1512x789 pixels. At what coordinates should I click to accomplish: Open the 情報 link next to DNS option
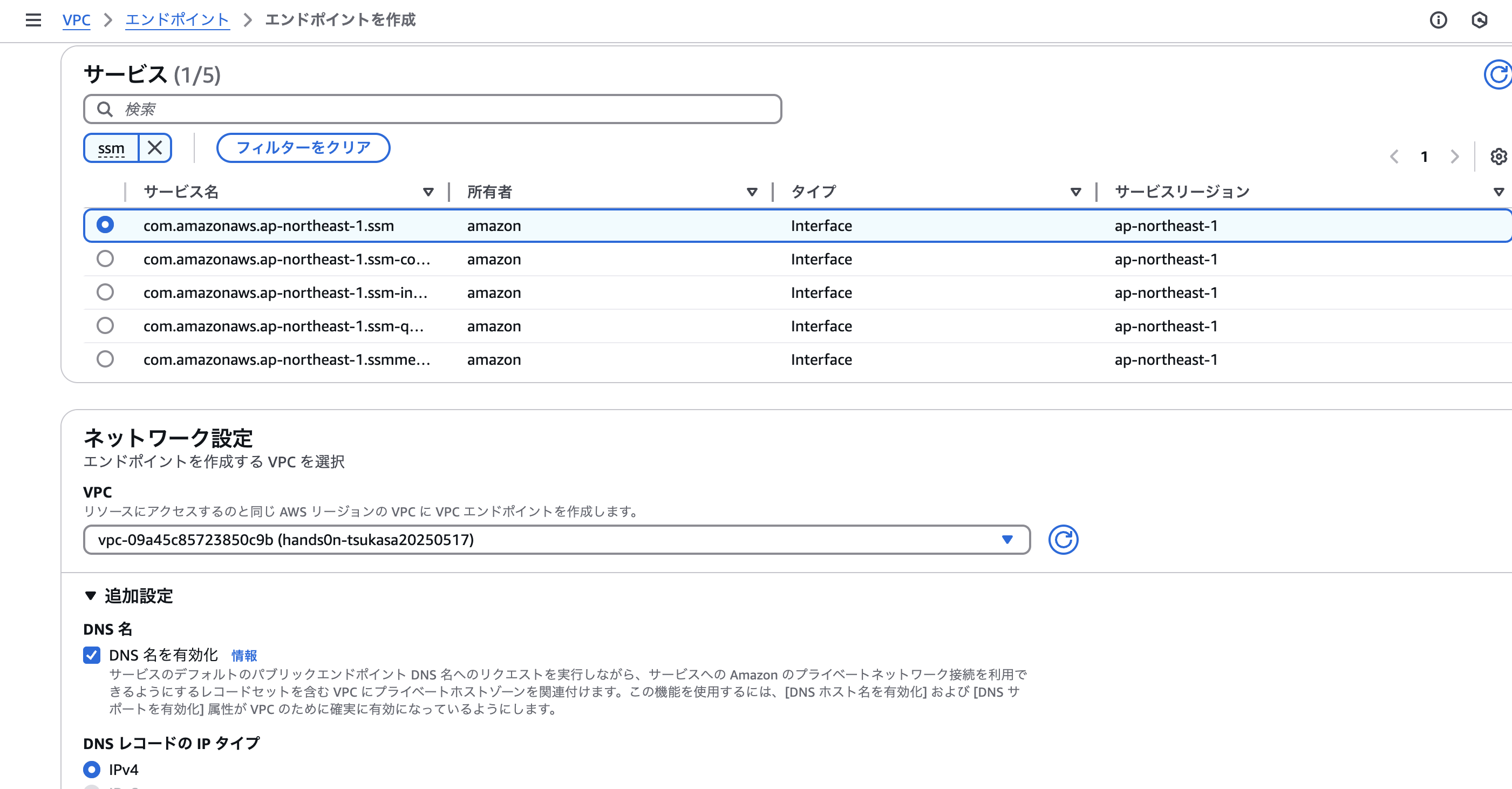(244, 655)
